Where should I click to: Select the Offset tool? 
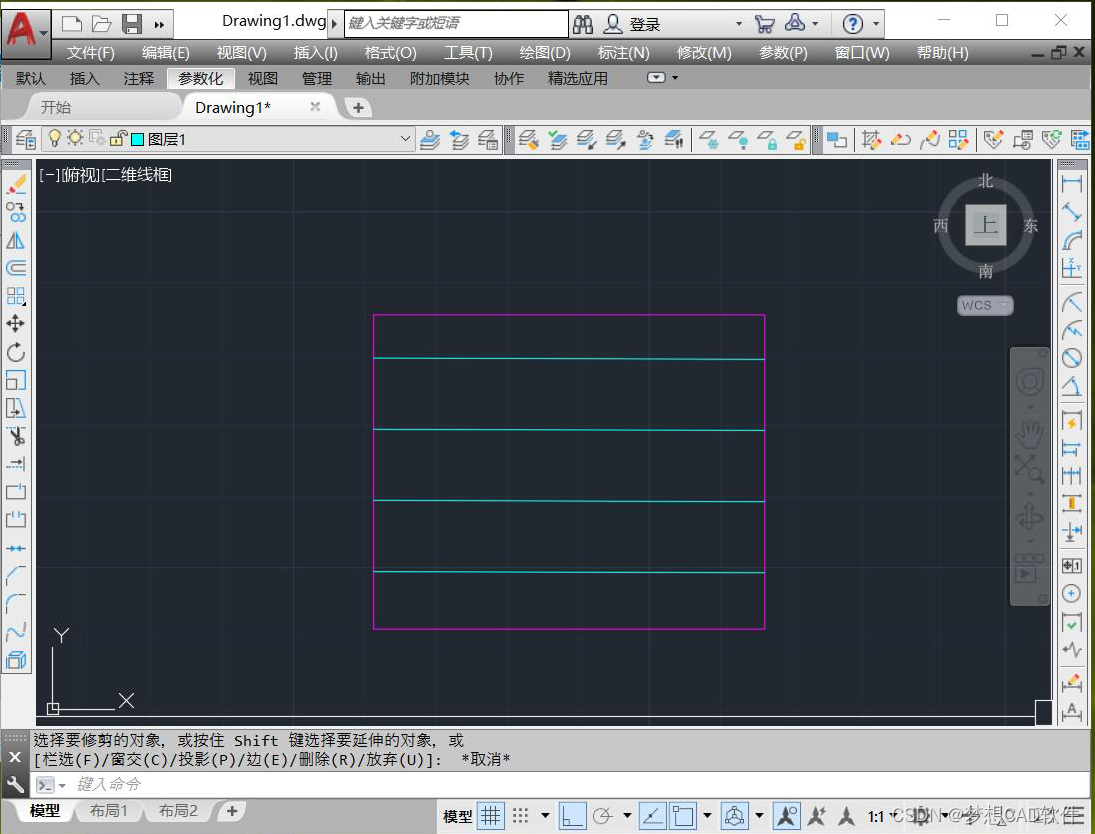(16, 268)
